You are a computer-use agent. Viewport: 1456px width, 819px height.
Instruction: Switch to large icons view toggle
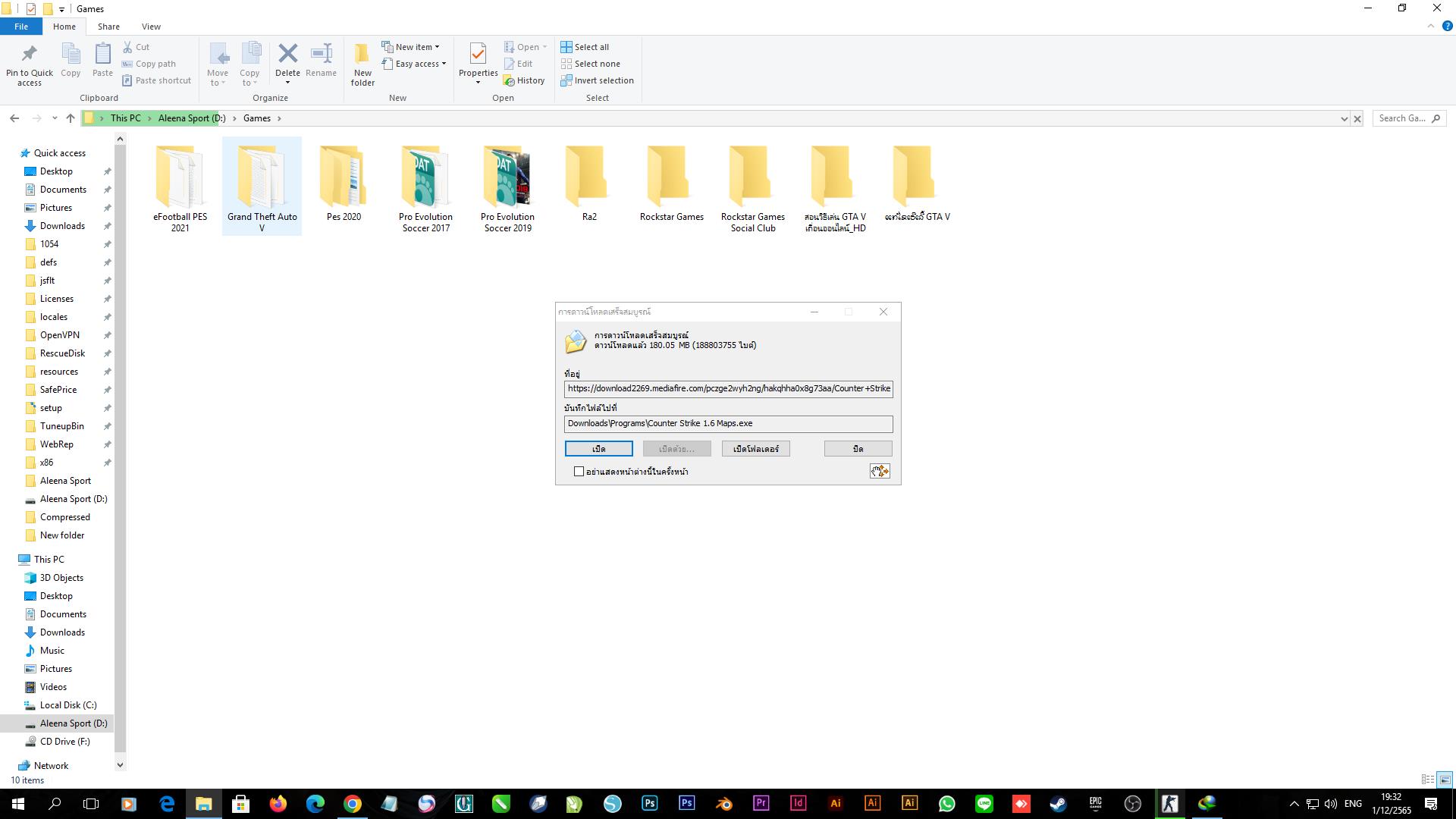coord(1445,780)
